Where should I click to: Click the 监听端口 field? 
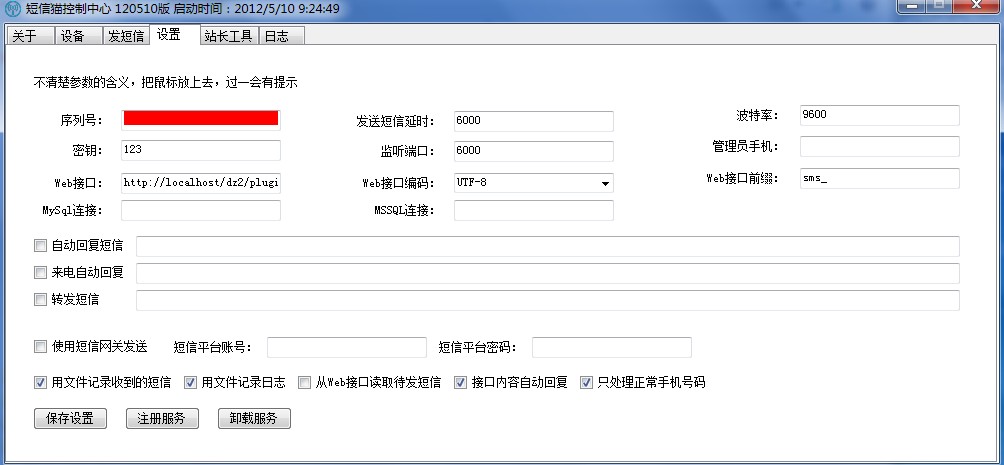[533, 151]
